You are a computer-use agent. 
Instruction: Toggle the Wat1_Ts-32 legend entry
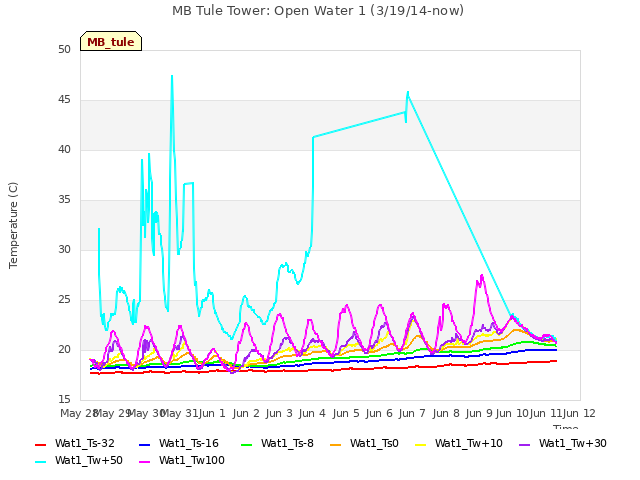75,444
